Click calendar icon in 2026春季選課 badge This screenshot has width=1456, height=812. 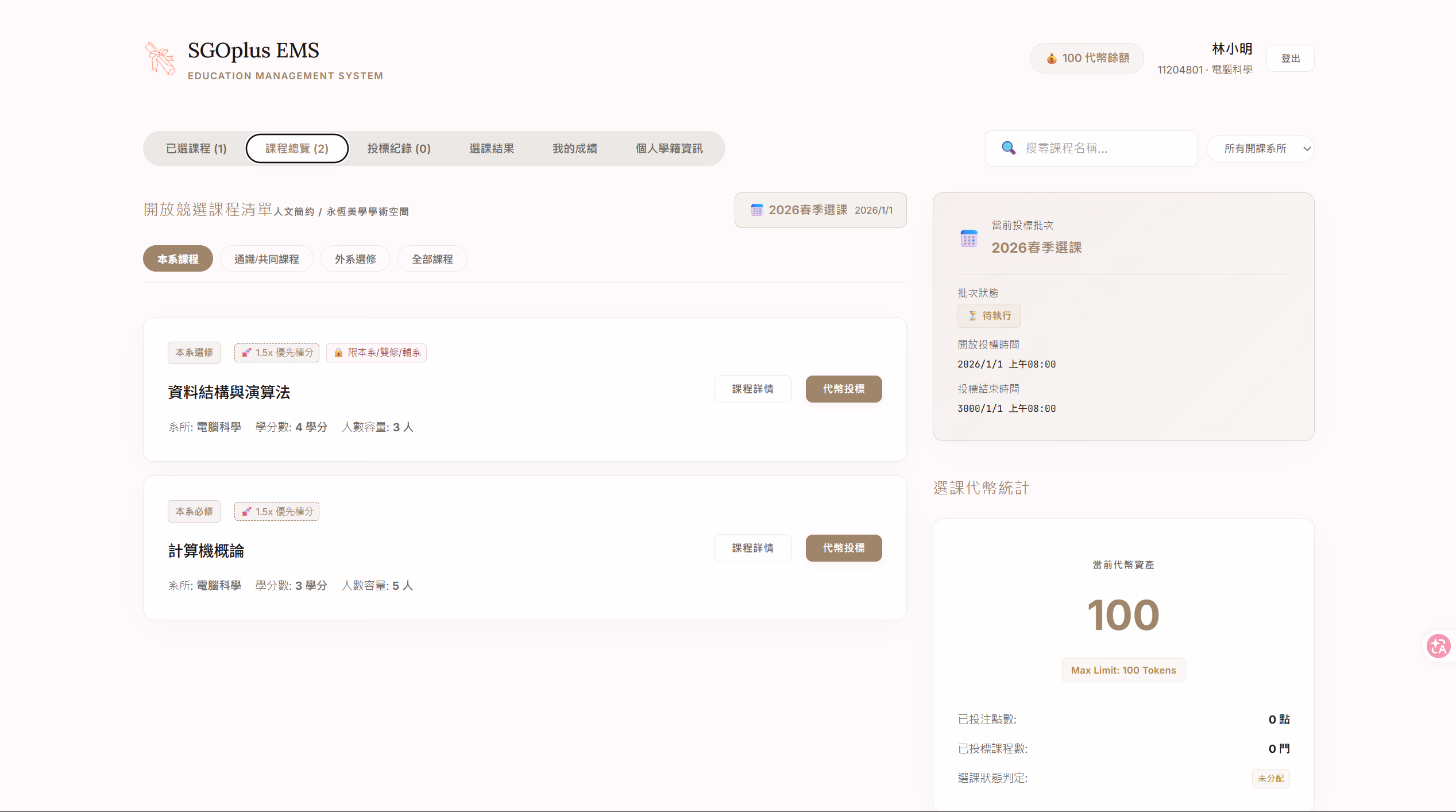[757, 210]
